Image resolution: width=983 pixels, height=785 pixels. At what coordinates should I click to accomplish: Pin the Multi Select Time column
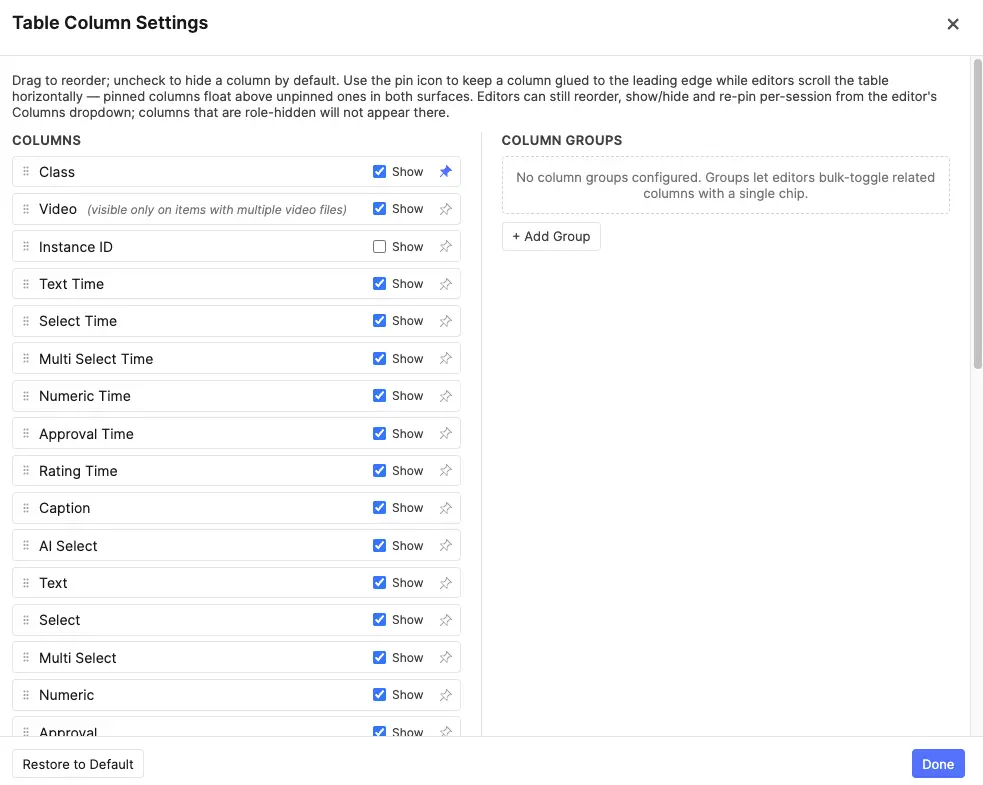pyautogui.click(x=446, y=359)
